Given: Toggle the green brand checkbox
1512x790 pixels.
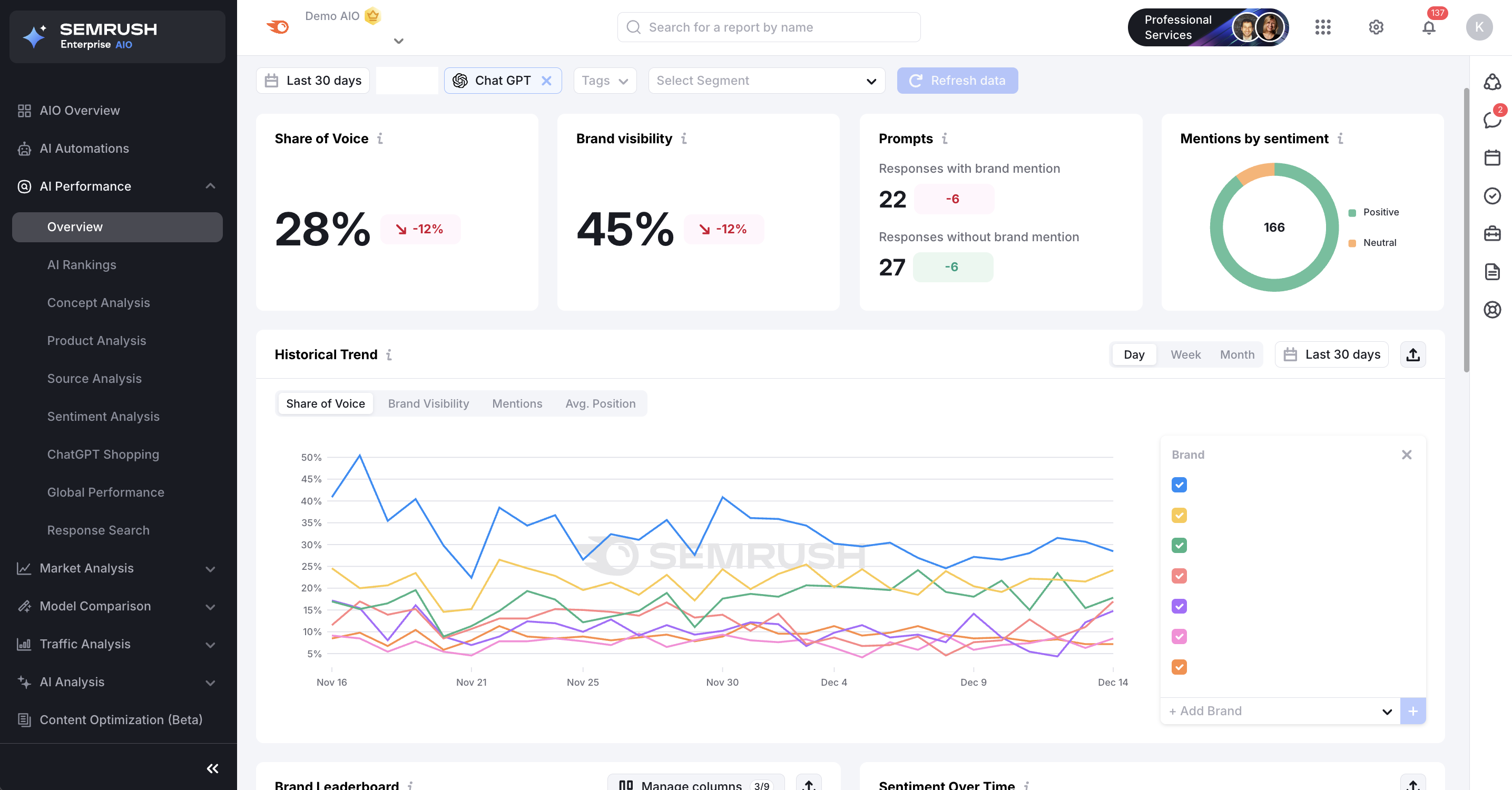Looking at the screenshot, I should tap(1179, 545).
